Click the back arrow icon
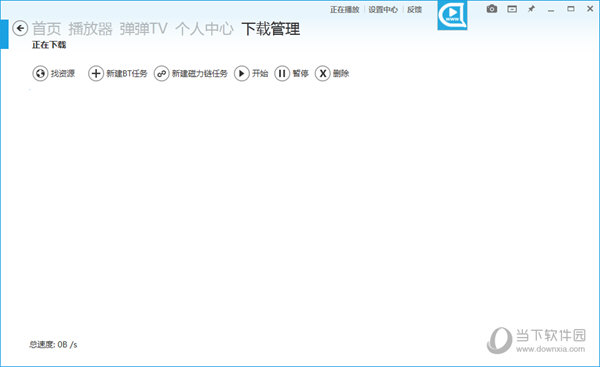Image resolution: width=600 pixels, height=367 pixels. 20,28
